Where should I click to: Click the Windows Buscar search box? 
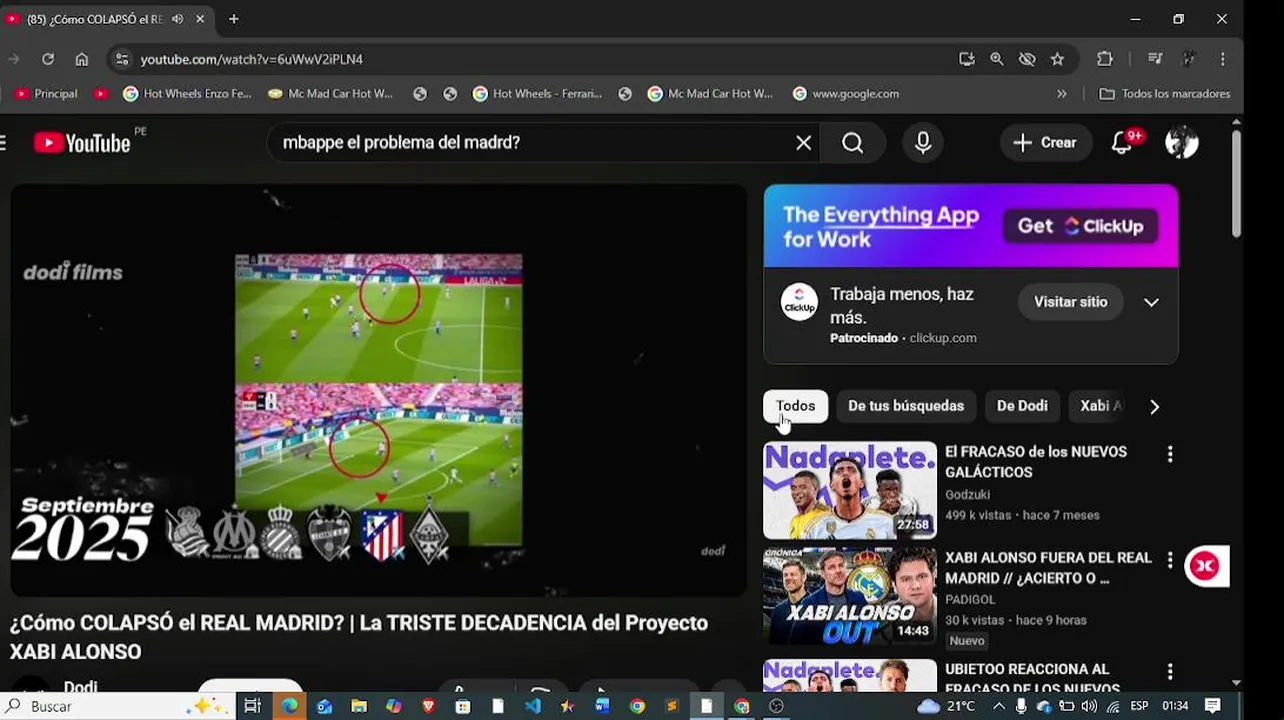[x=116, y=706]
